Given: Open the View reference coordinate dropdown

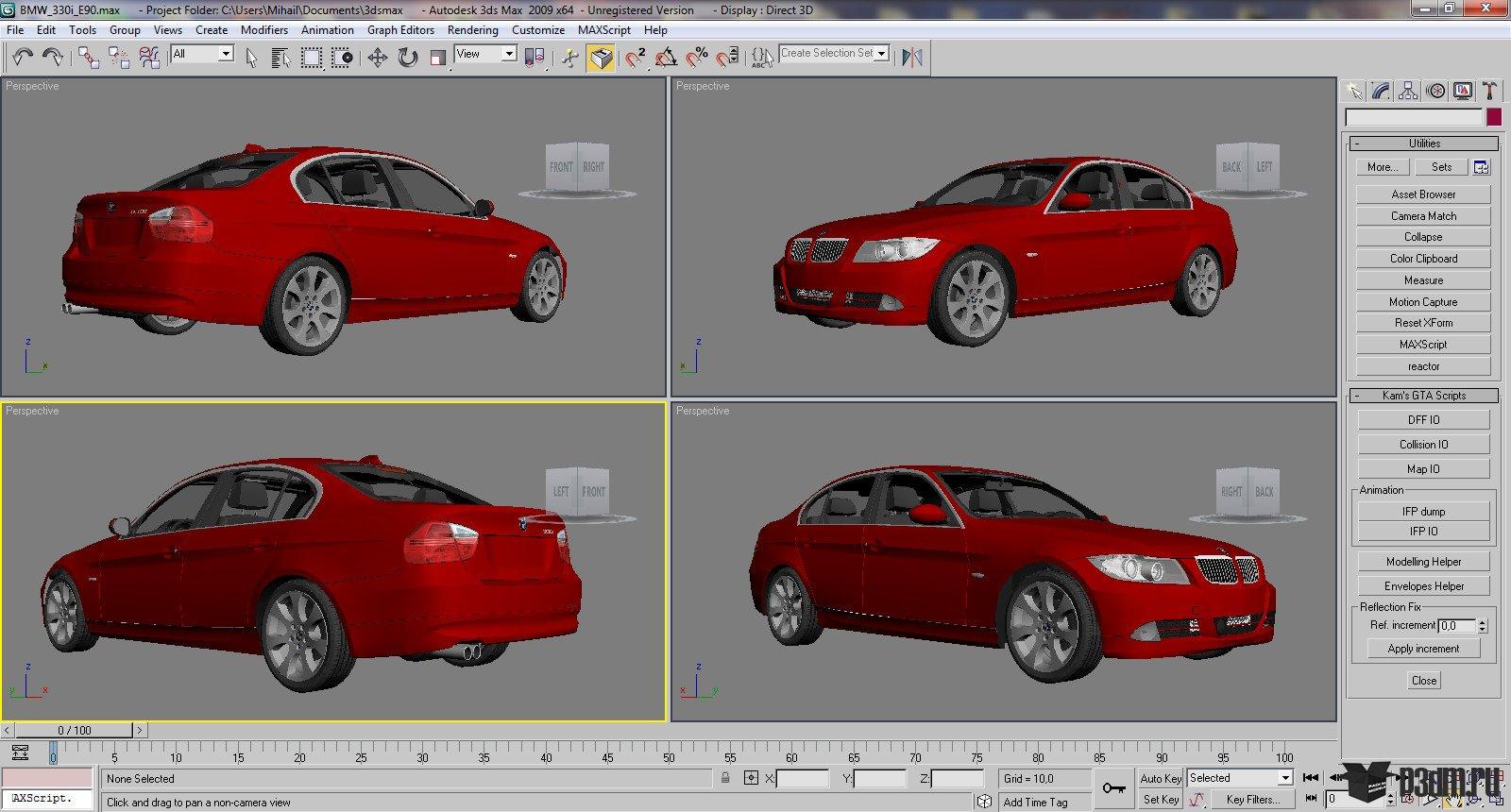Looking at the screenshot, I should coord(485,54).
